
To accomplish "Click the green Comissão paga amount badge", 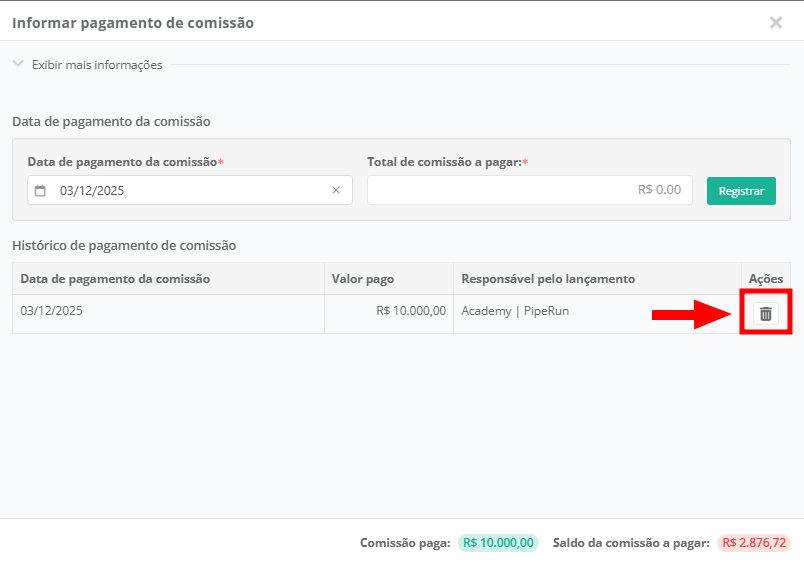I will 498,543.
